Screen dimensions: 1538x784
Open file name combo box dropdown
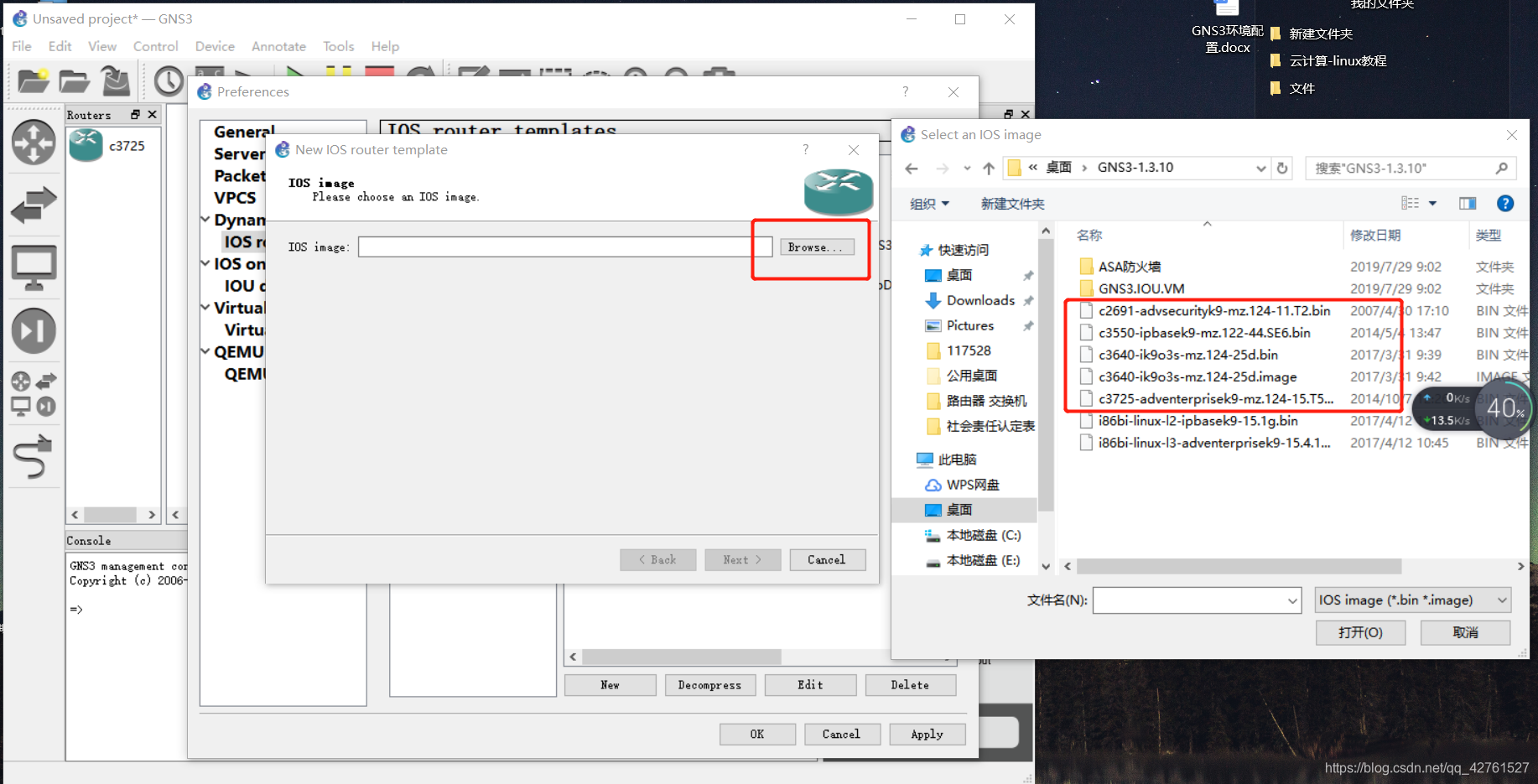[1291, 600]
